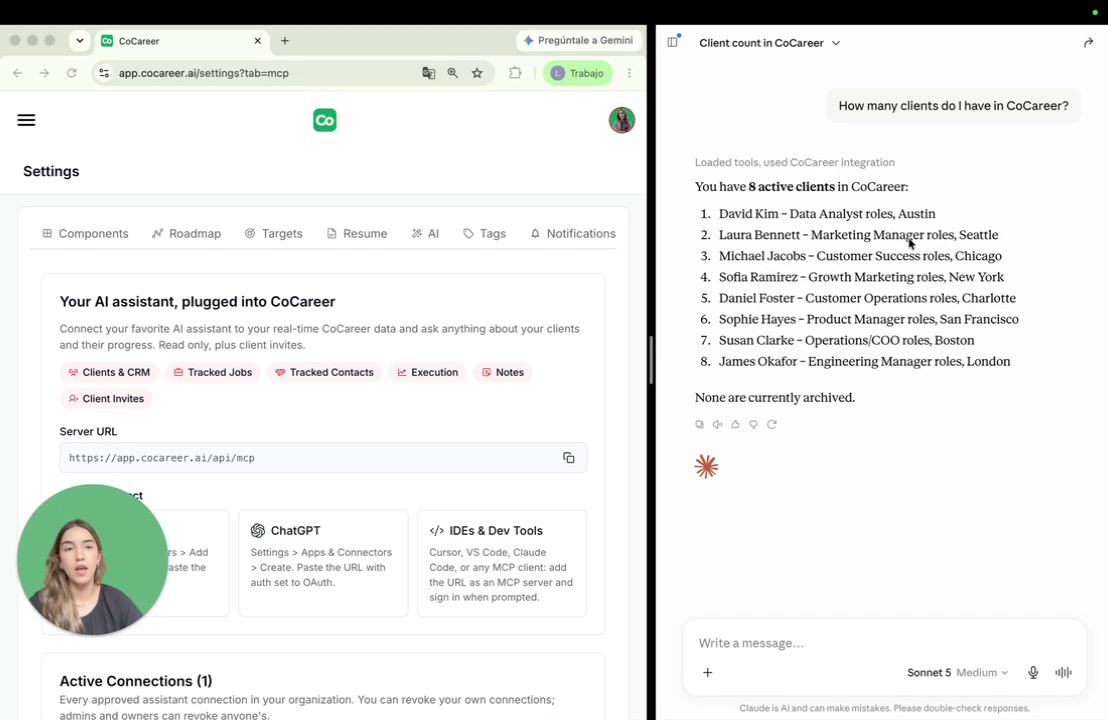Click the browser address bar URL
The image size is (1108, 720).
204,73
